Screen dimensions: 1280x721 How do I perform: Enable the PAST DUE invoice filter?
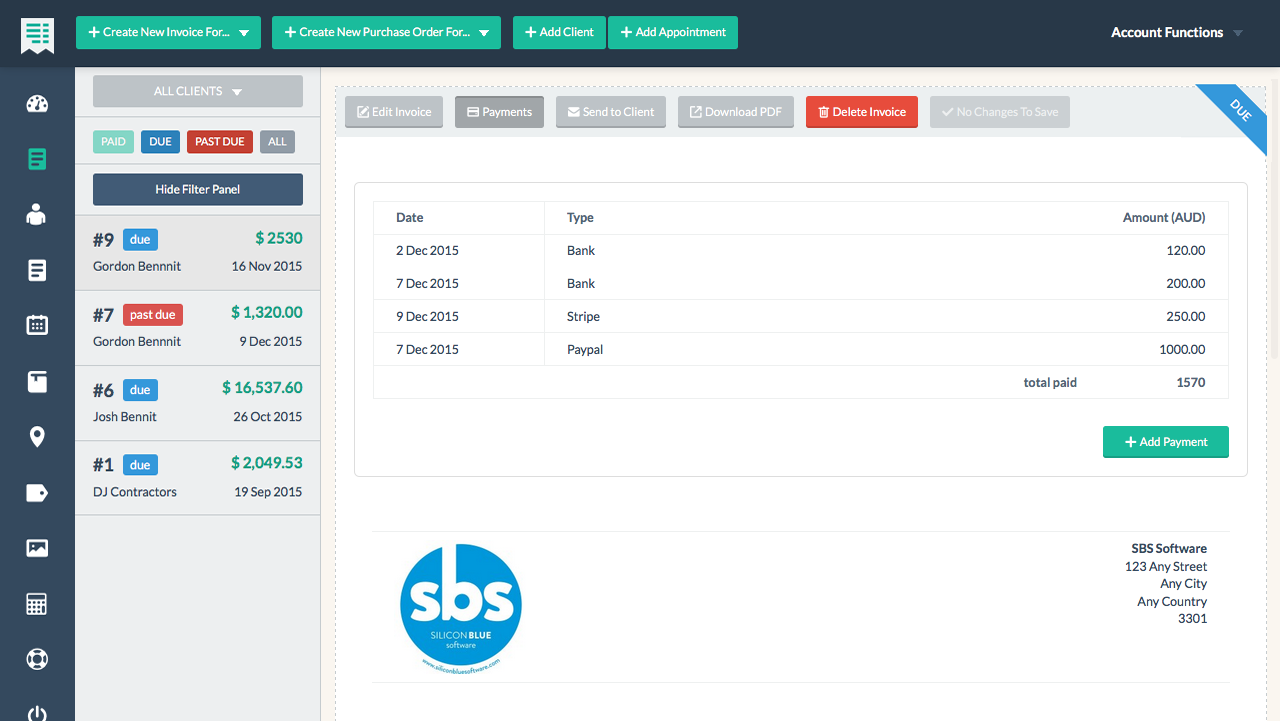pos(219,141)
